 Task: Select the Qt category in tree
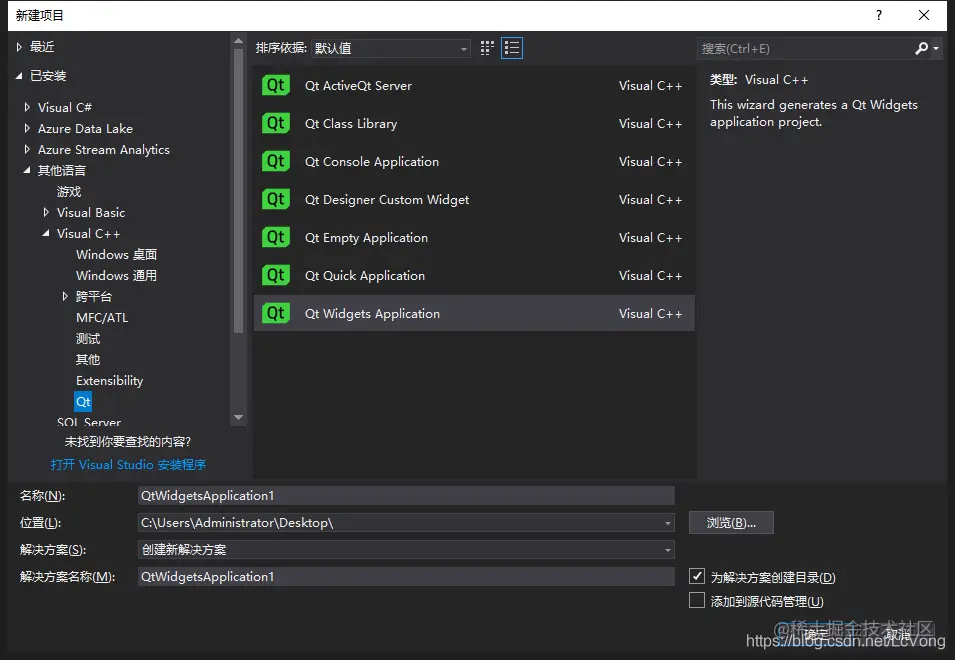coord(83,402)
